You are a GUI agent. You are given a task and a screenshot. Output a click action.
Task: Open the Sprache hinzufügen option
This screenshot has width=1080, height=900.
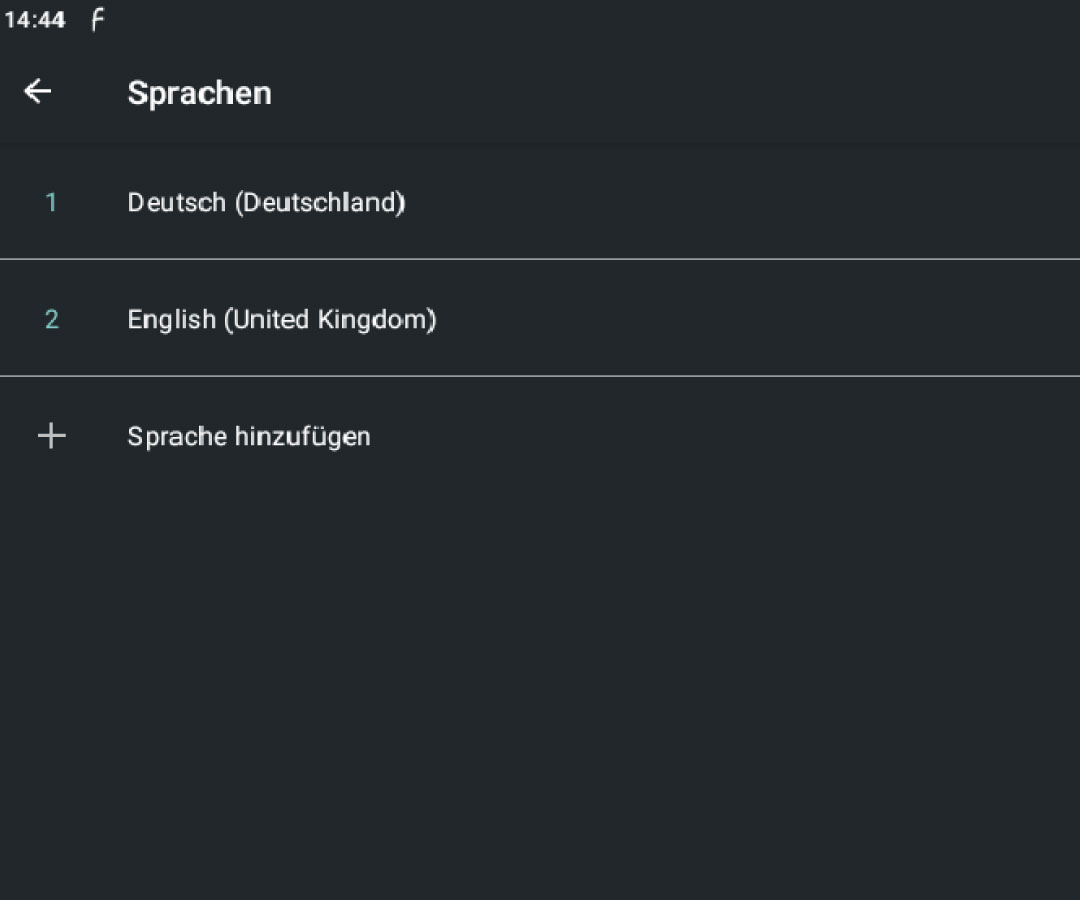[x=249, y=437]
